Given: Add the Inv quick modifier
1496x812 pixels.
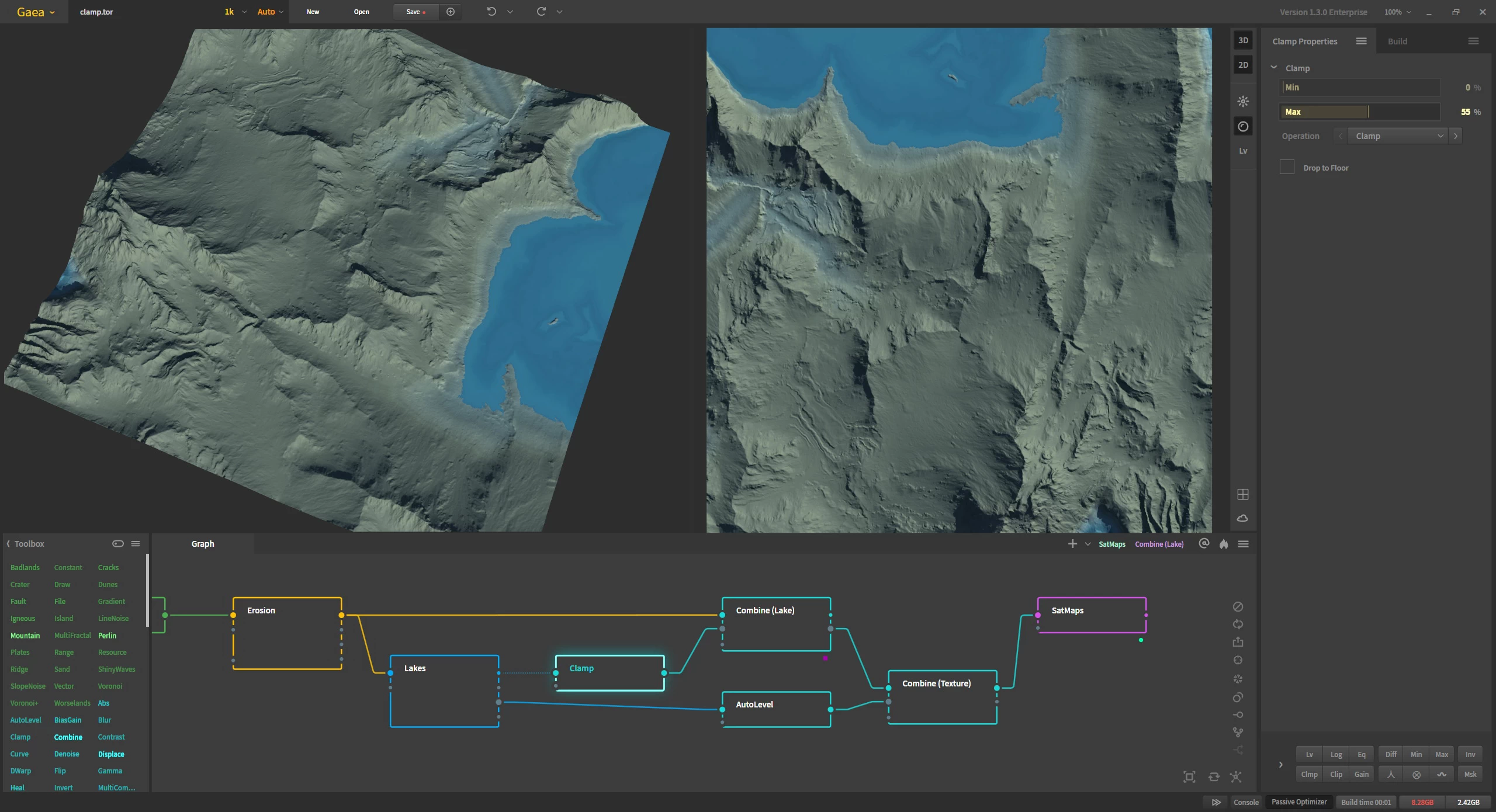Looking at the screenshot, I should [x=1470, y=754].
